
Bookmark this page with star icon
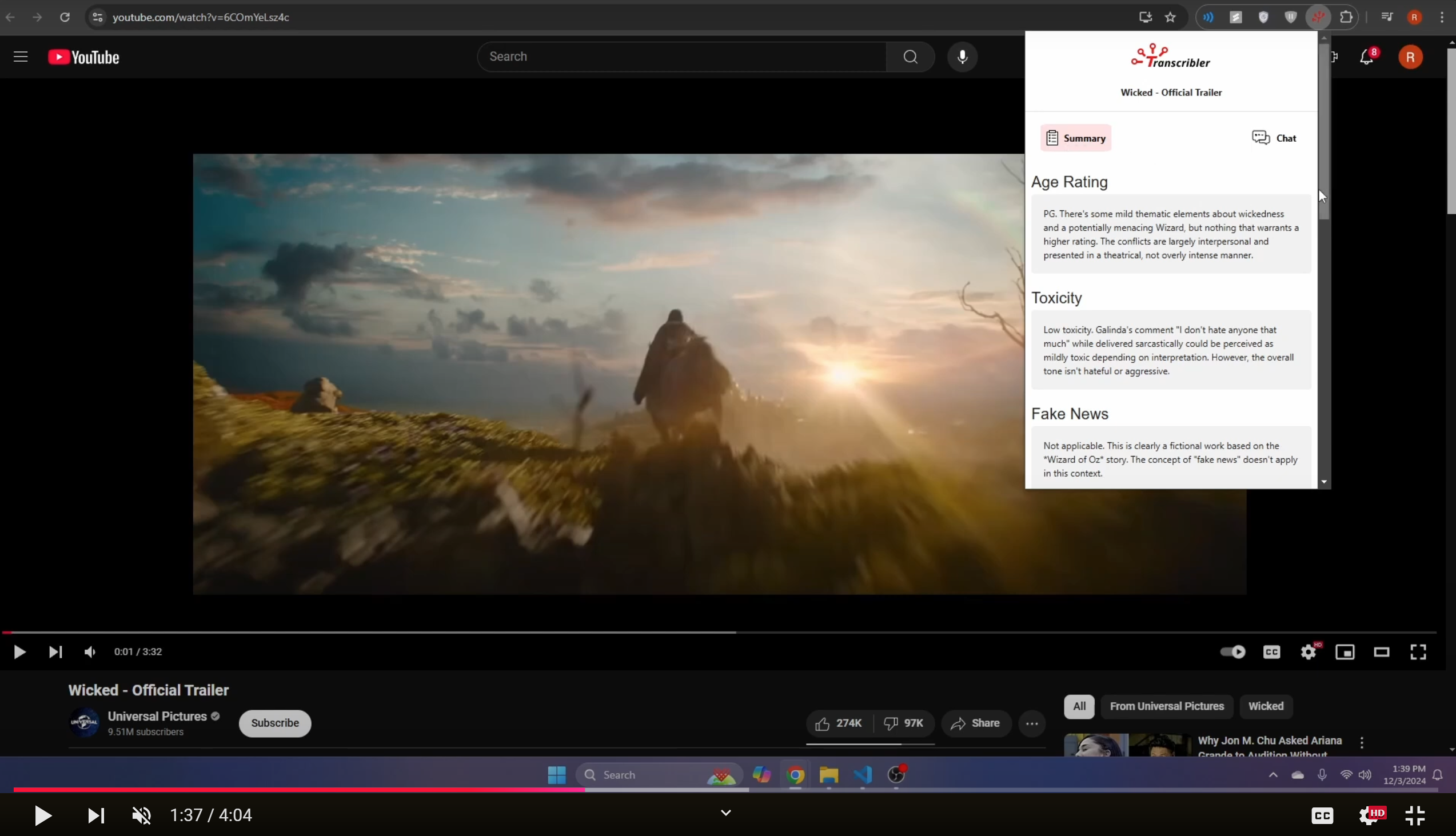point(1170,17)
